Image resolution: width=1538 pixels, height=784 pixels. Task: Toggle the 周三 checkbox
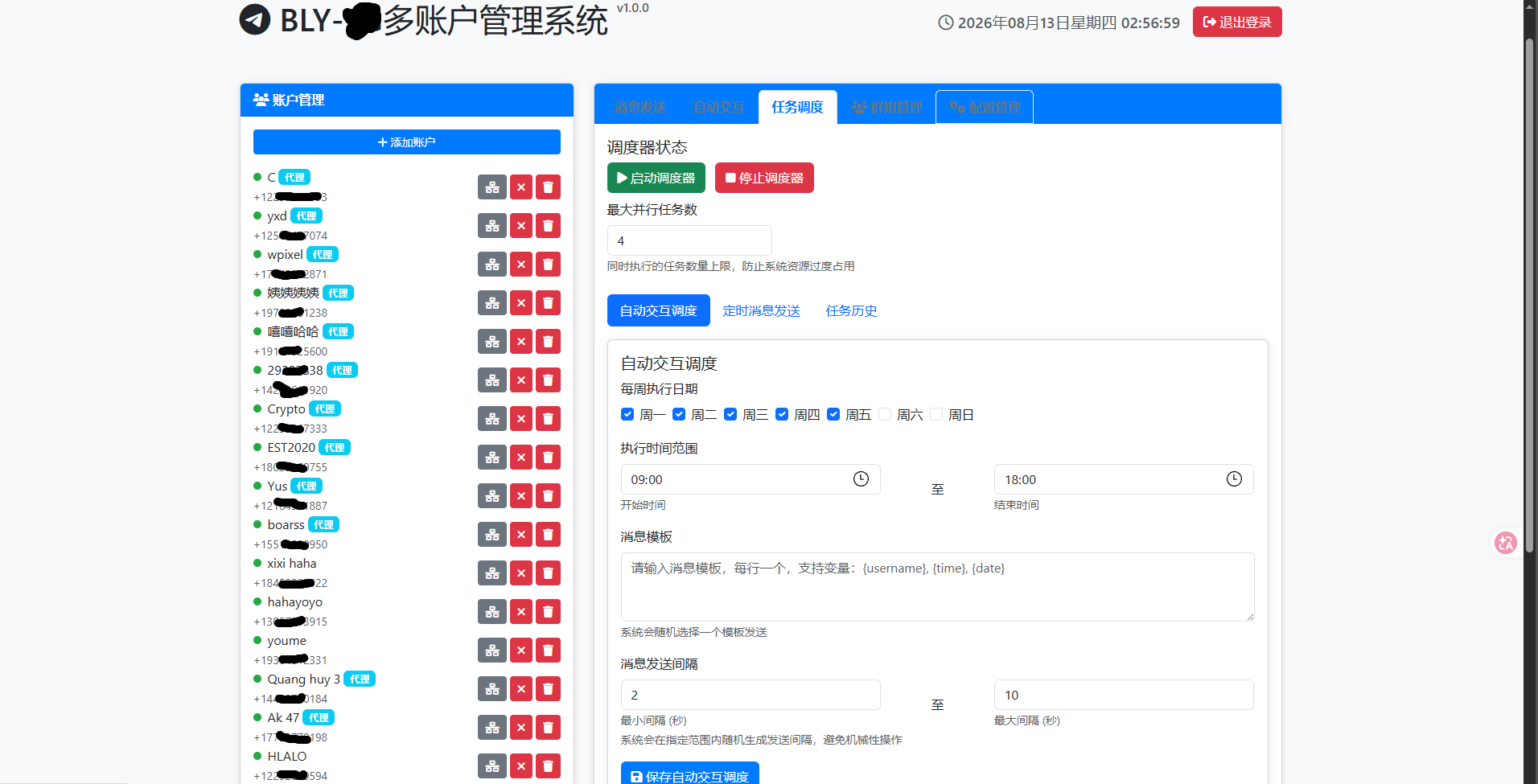coord(730,414)
